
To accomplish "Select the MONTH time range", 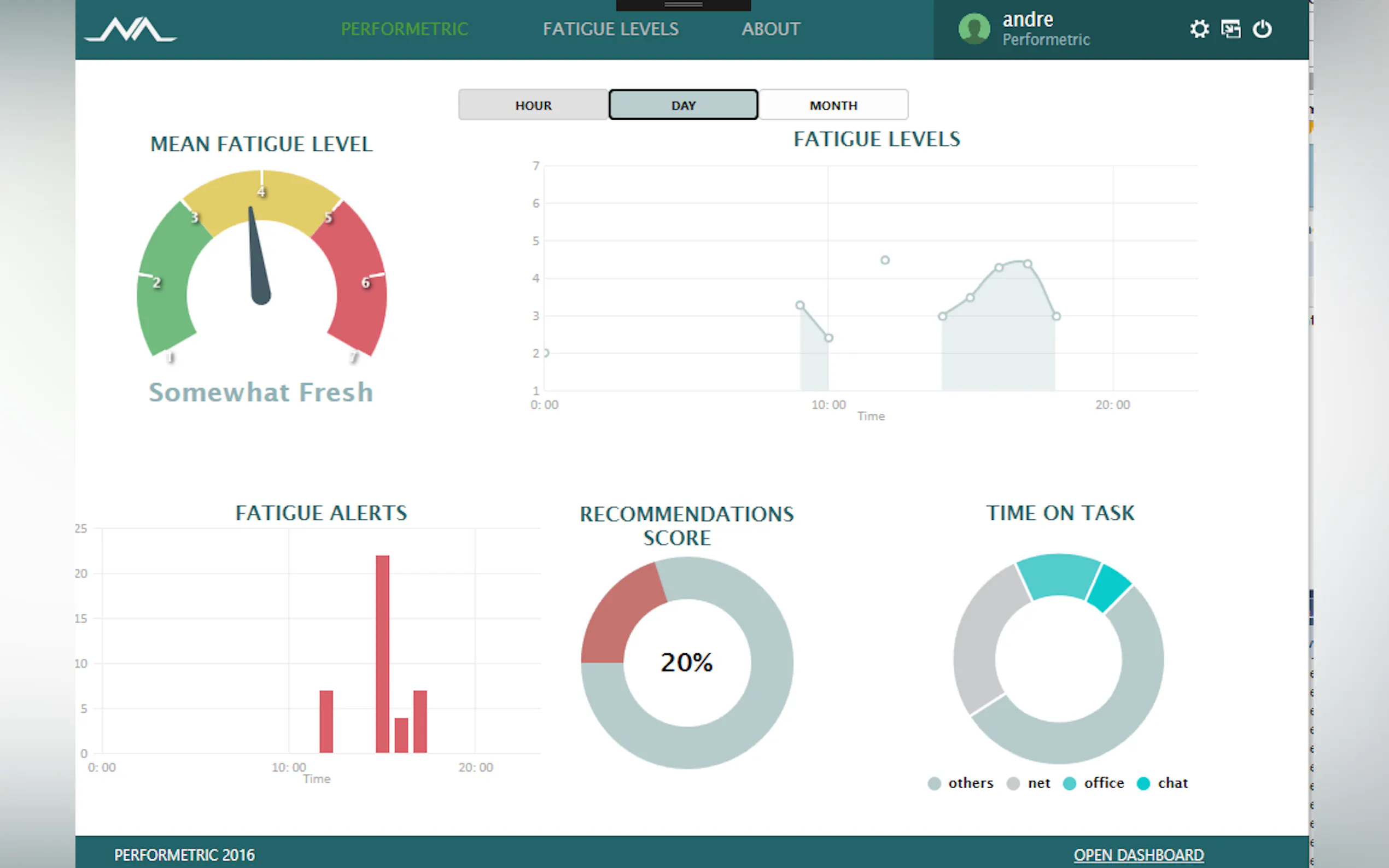I will pyautogui.click(x=833, y=105).
